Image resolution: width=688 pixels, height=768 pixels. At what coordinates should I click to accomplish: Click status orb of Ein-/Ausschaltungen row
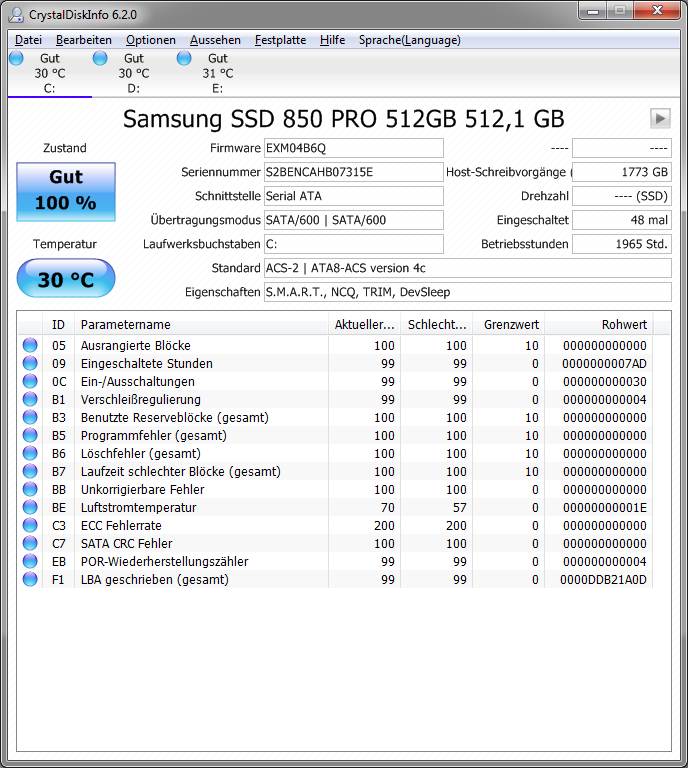pos(30,381)
